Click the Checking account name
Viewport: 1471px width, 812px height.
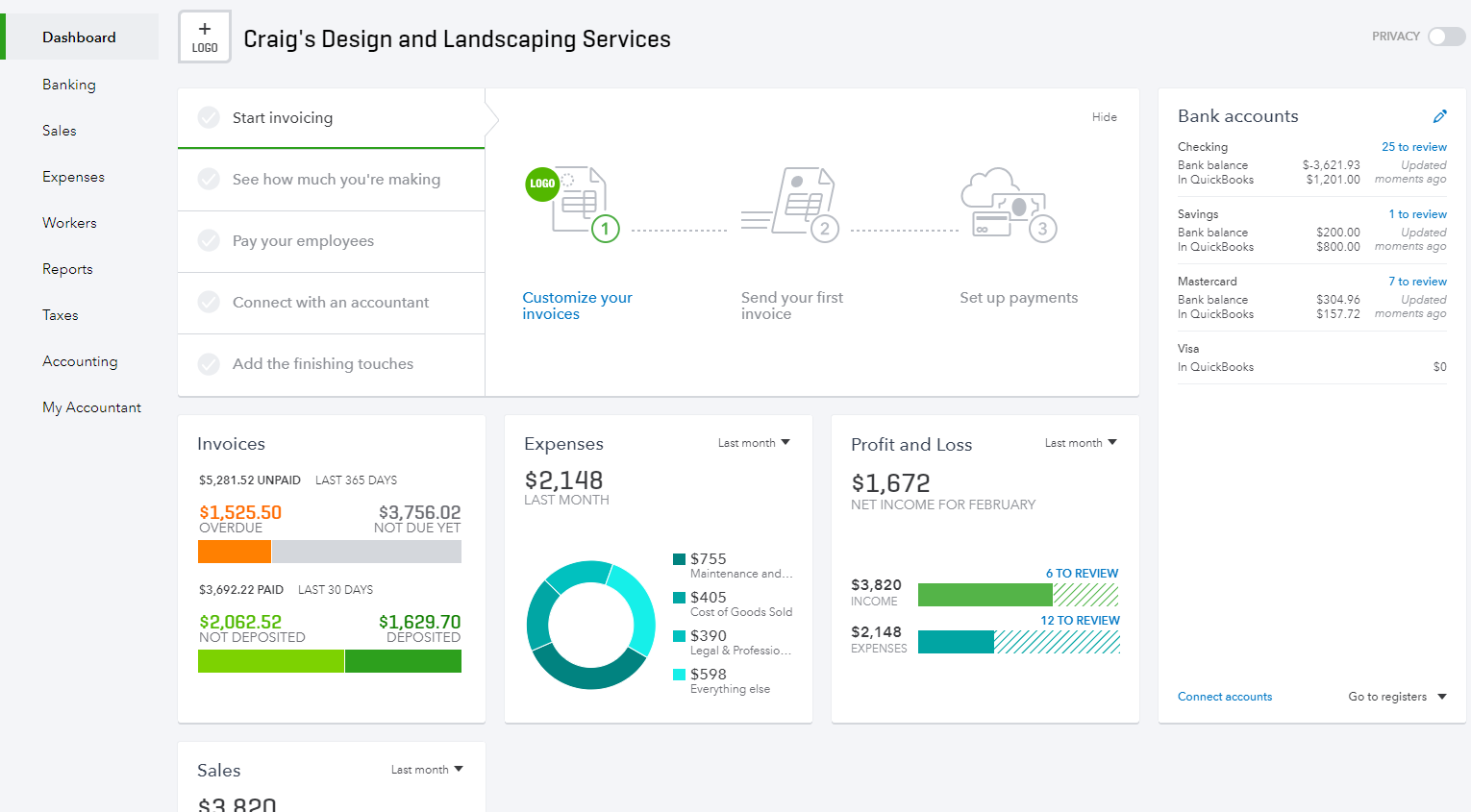pos(1203,147)
